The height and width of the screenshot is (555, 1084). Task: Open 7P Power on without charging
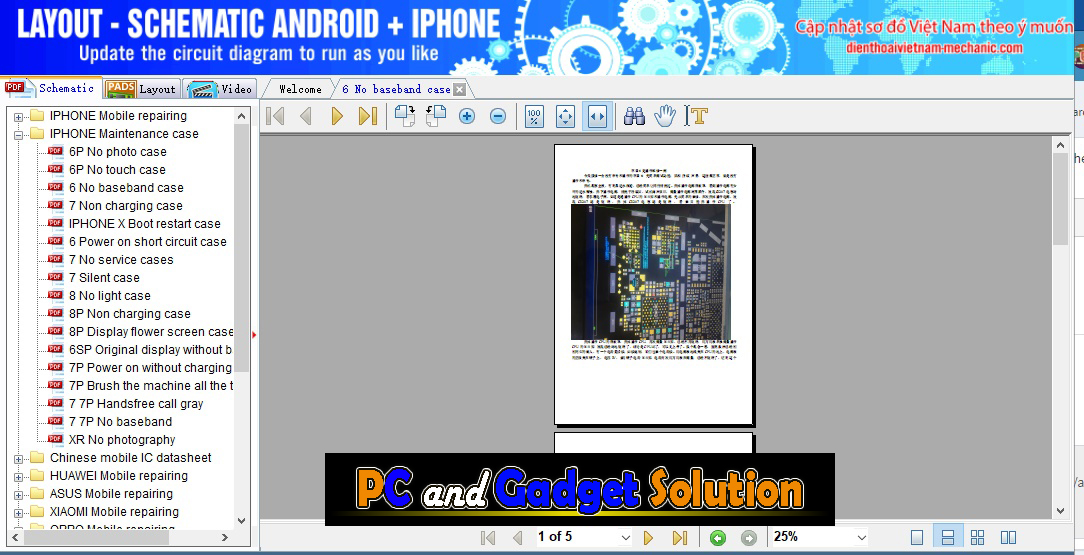150,368
